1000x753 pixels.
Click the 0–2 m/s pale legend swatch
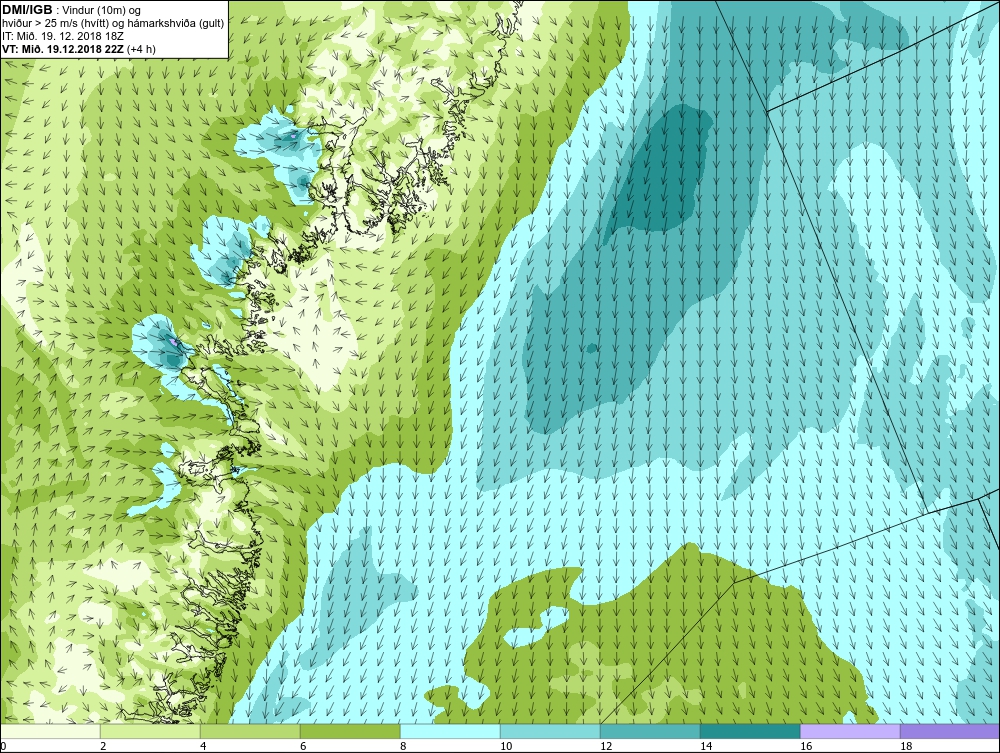51,731
